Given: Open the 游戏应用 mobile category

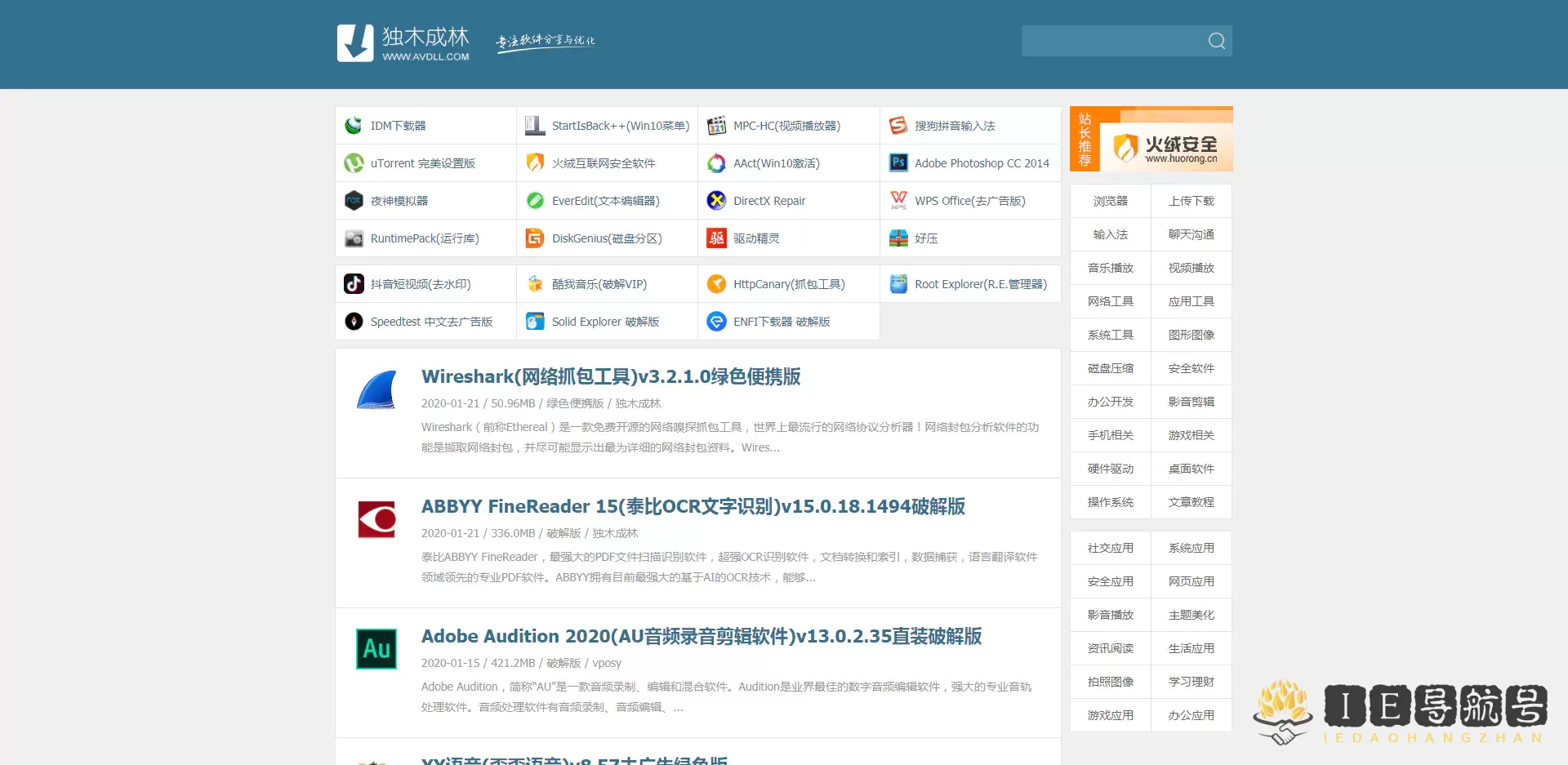Looking at the screenshot, I should click(1110, 715).
